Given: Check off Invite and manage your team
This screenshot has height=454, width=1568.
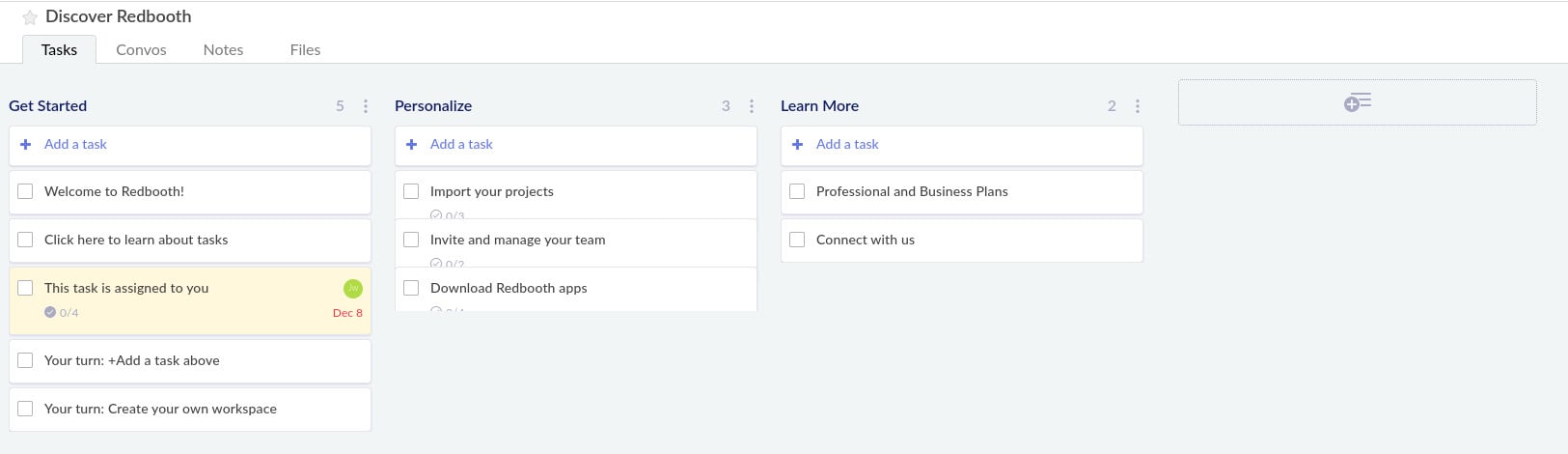Looking at the screenshot, I should coord(411,240).
